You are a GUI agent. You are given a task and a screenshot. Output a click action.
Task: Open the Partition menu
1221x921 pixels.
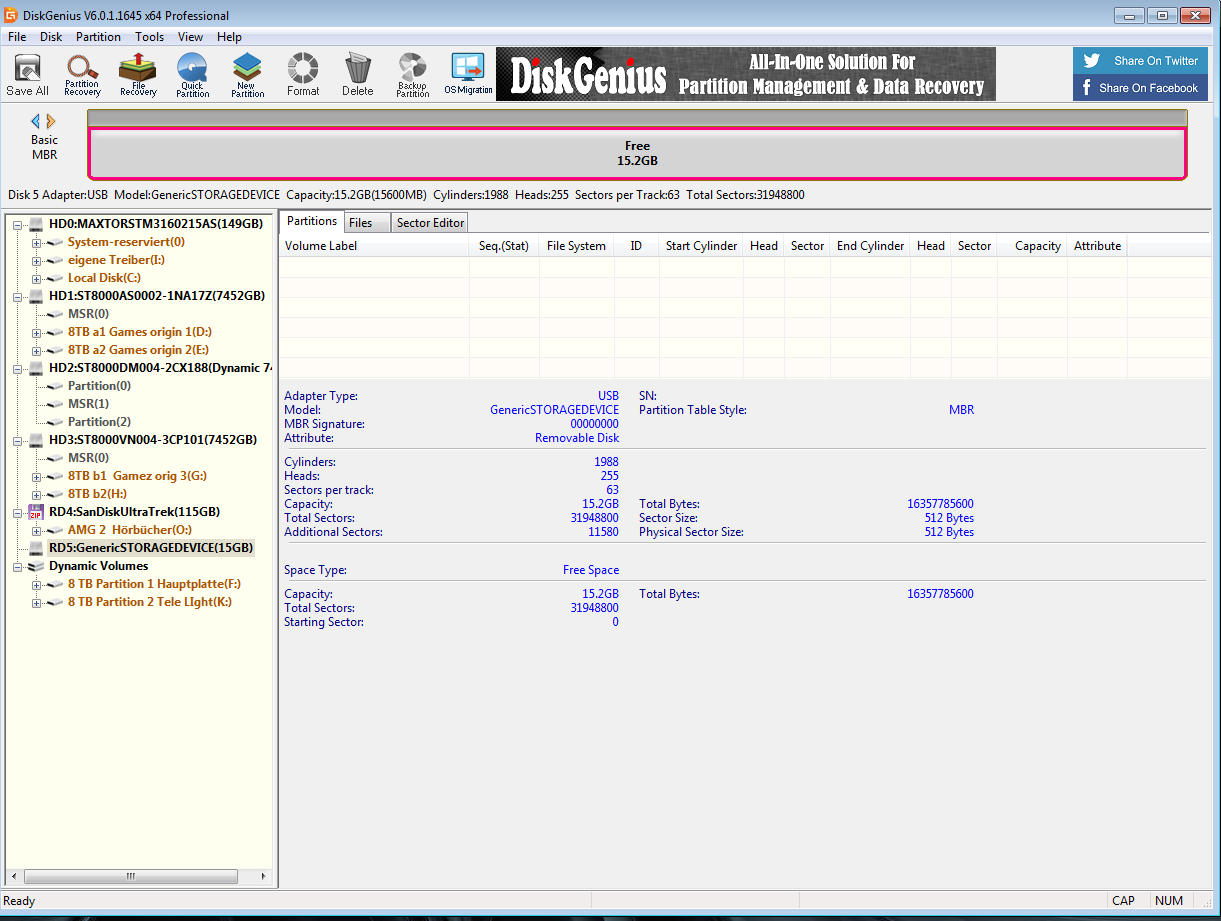point(98,37)
